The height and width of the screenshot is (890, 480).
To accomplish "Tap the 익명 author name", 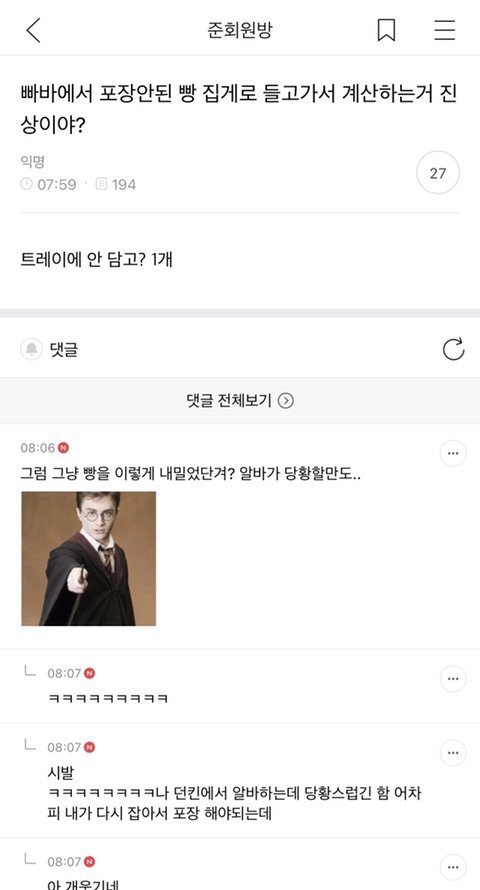I will point(32,162).
